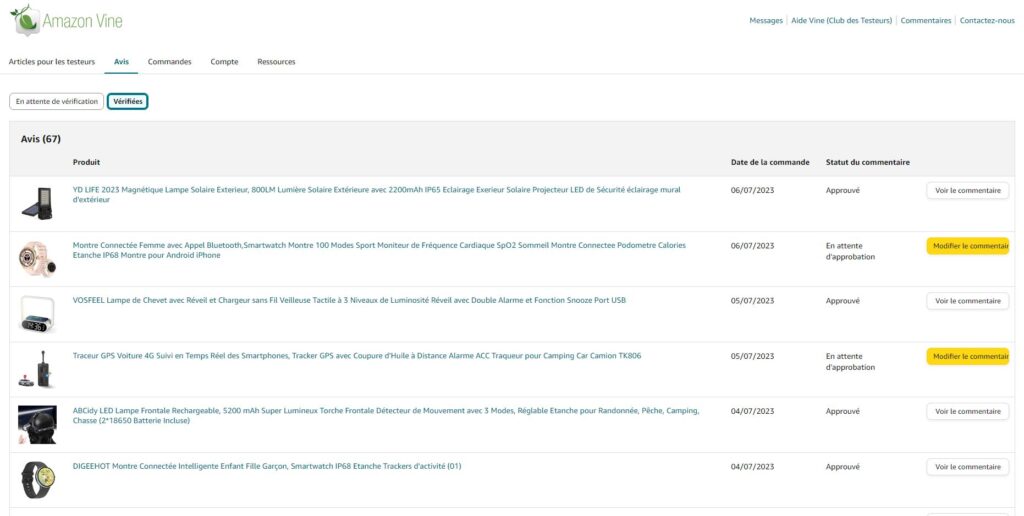Click En attente d'approbation in Montre Femme row
Viewport: 1024px width, 516px height.
coord(850,251)
